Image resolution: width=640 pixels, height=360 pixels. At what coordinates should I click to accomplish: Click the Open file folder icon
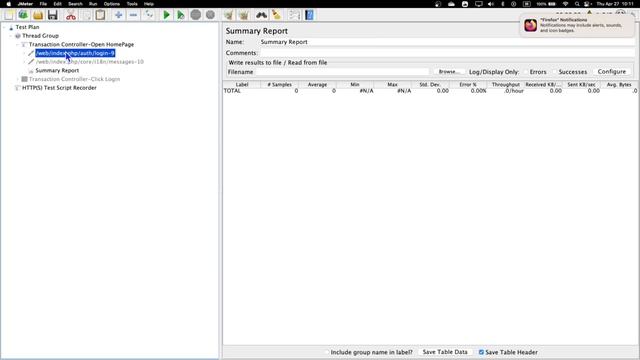pyautogui.click(x=38, y=15)
